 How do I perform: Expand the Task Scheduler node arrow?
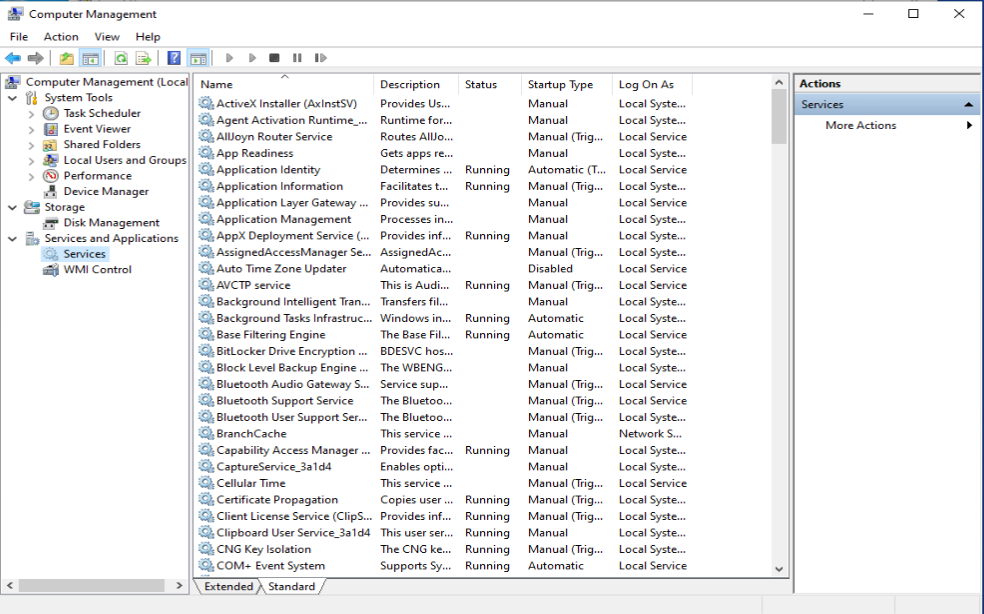pyautogui.click(x=31, y=114)
